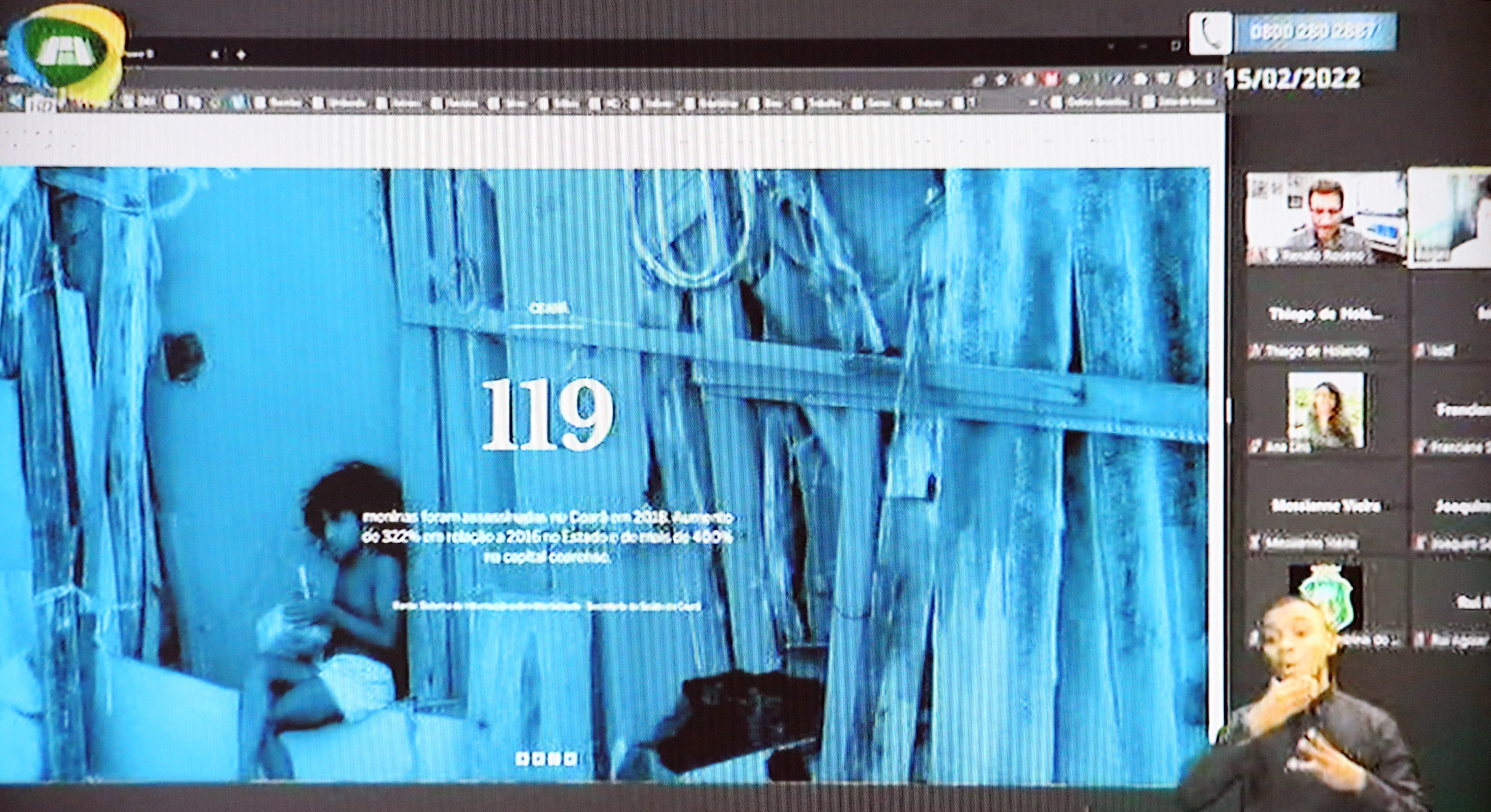Close the open browser tab

(215, 55)
